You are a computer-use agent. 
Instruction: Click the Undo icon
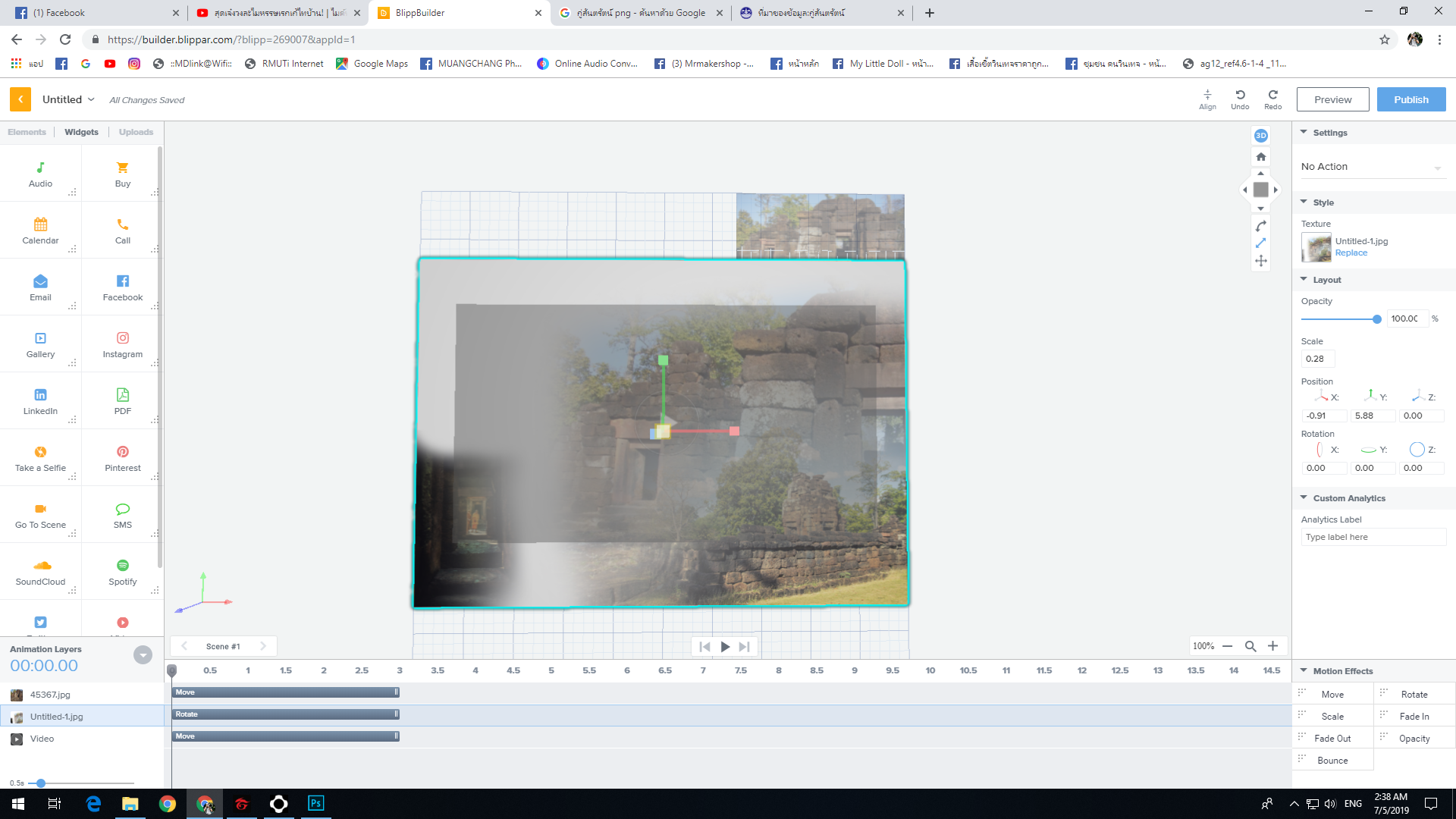pos(1240,95)
